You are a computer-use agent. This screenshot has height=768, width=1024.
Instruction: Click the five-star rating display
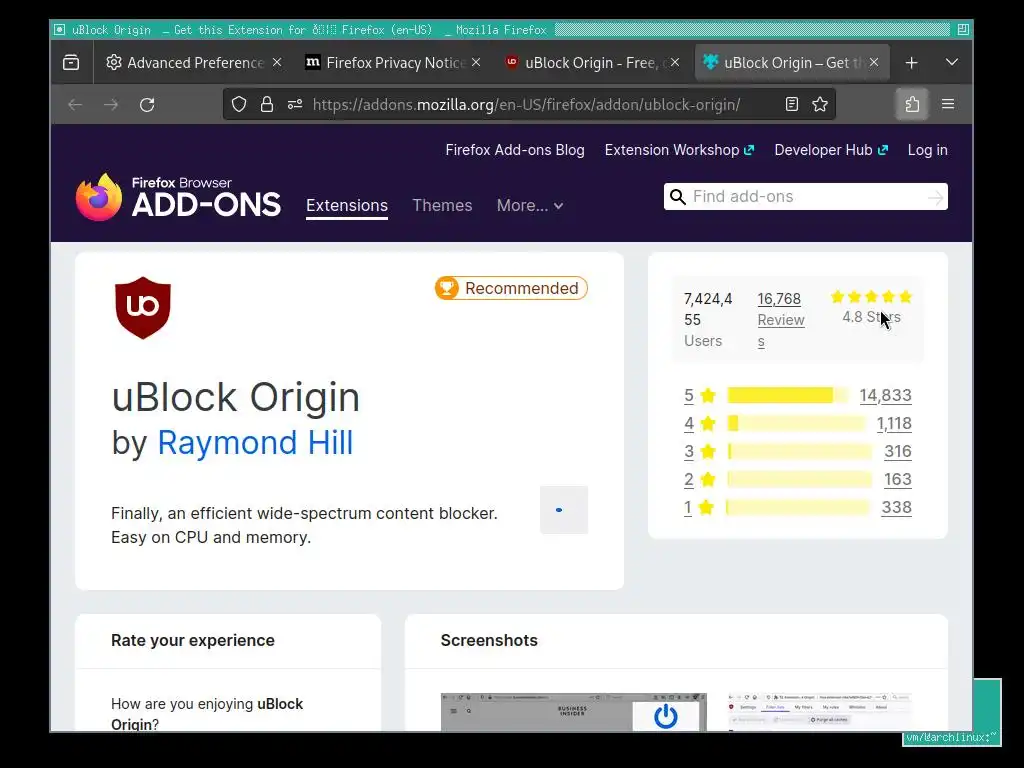871,297
